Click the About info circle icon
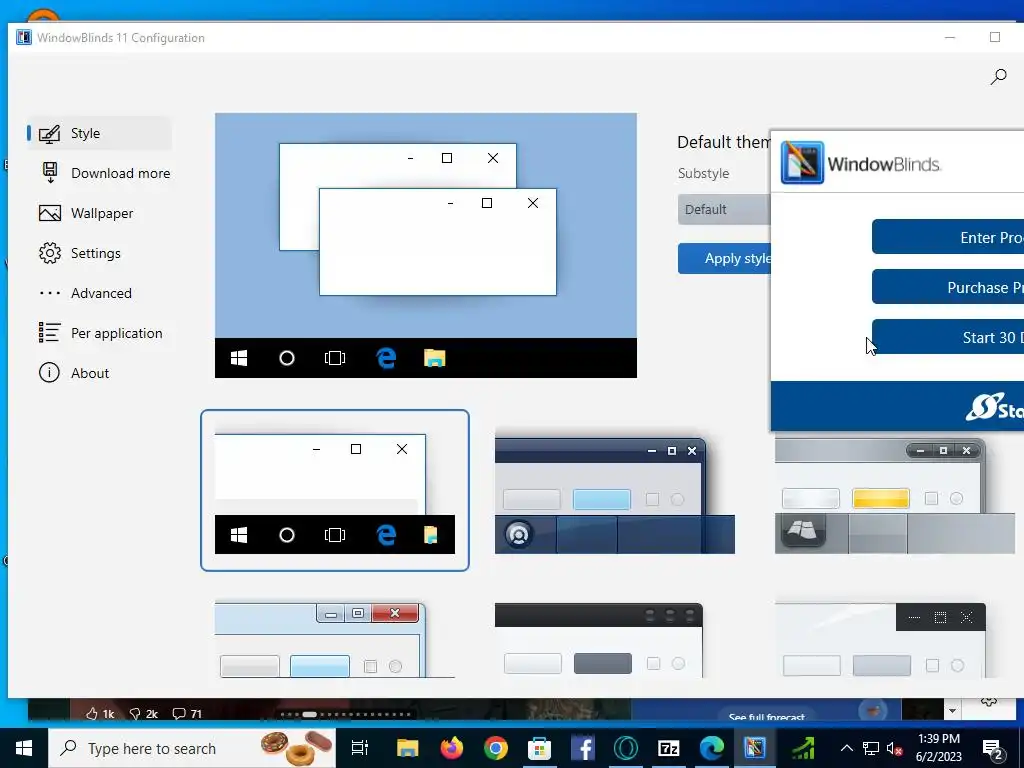 50,373
